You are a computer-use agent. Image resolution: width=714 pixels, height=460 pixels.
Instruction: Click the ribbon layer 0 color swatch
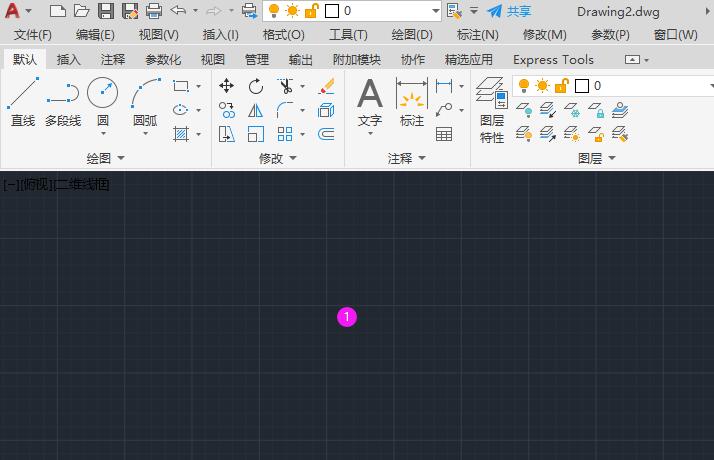pos(582,86)
